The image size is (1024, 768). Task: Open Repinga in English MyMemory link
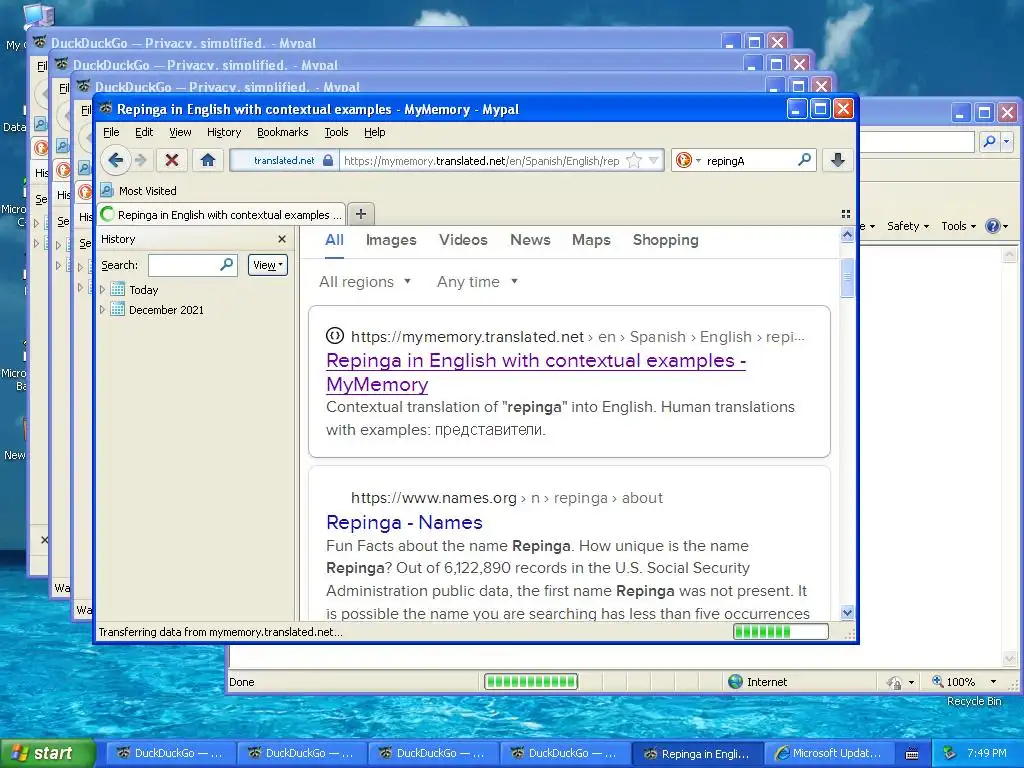click(x=536, y=372)
